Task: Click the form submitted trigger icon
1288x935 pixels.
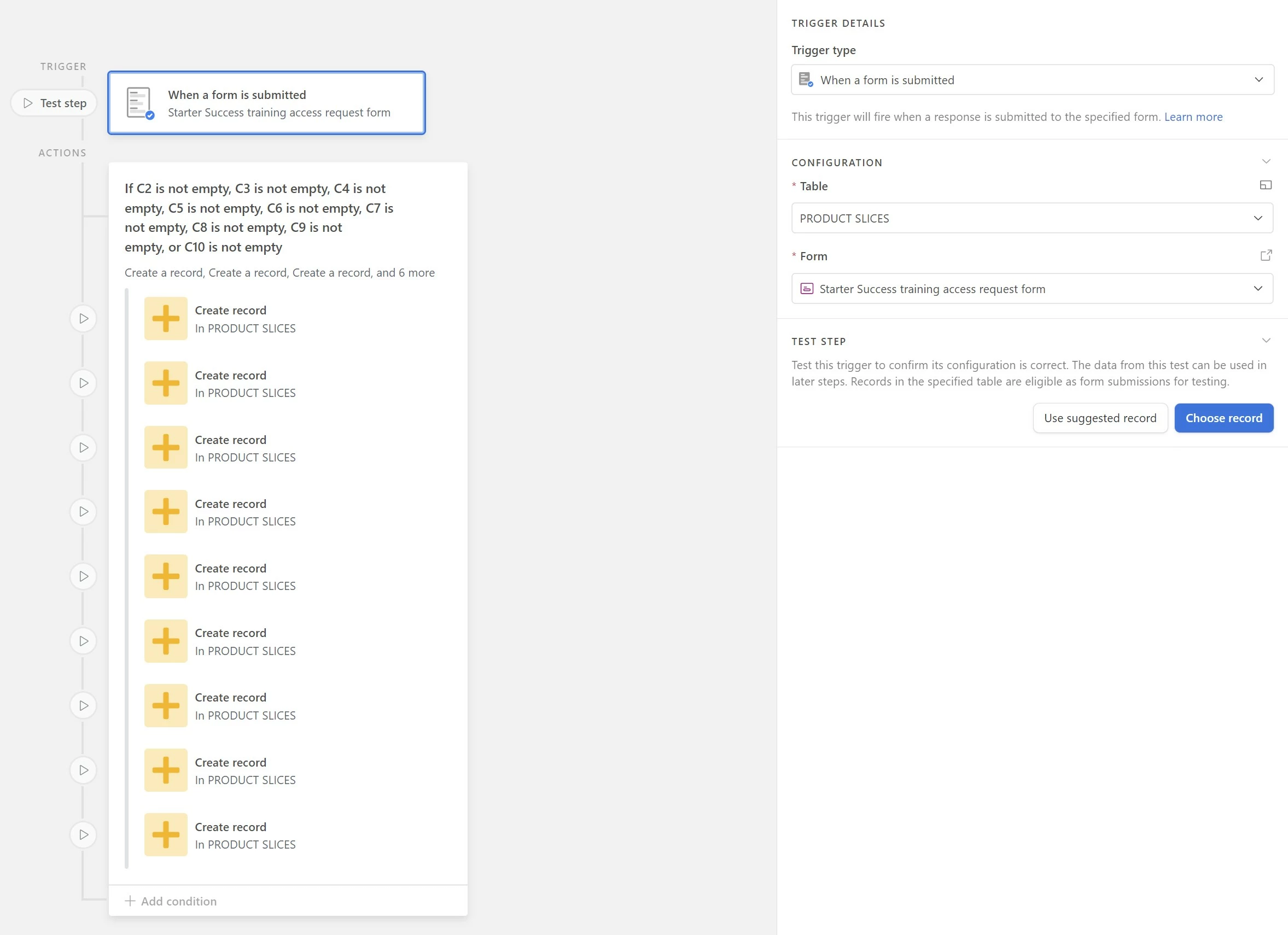Action: coord(139,103)
